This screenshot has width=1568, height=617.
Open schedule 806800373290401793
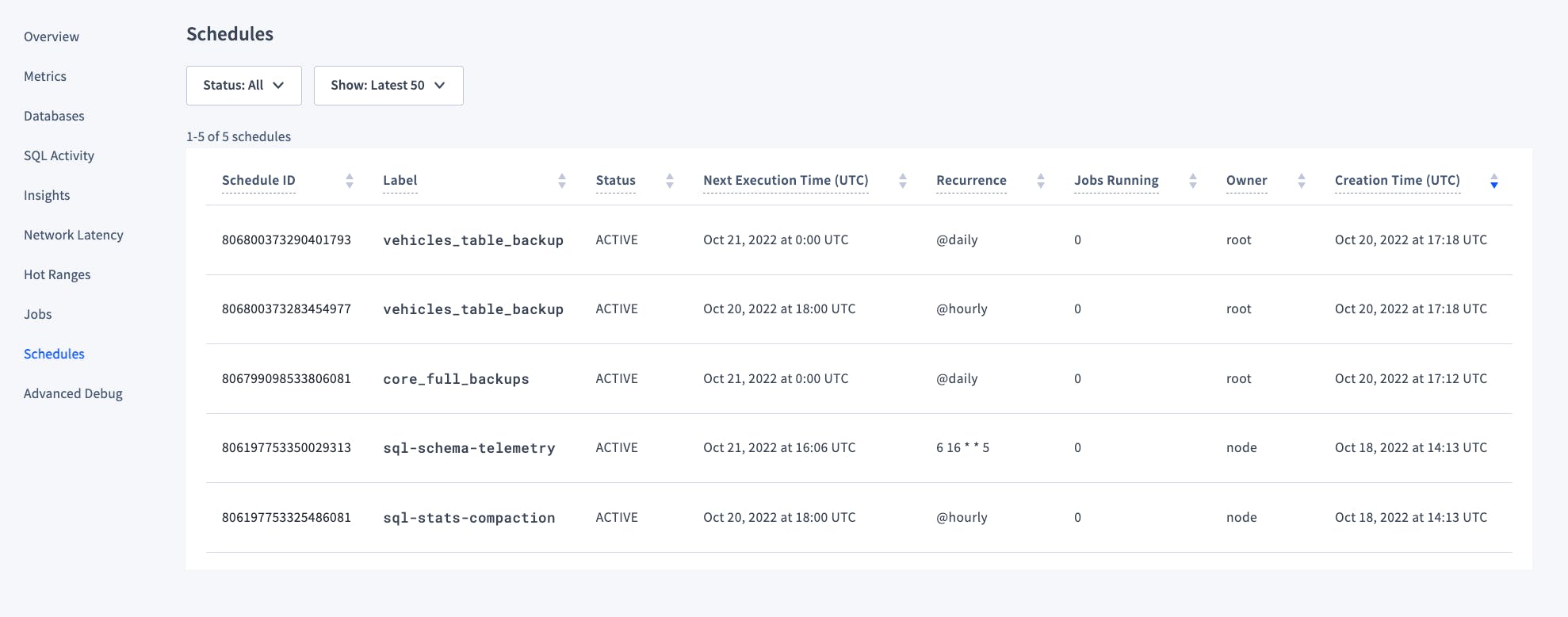coord(286,240)
